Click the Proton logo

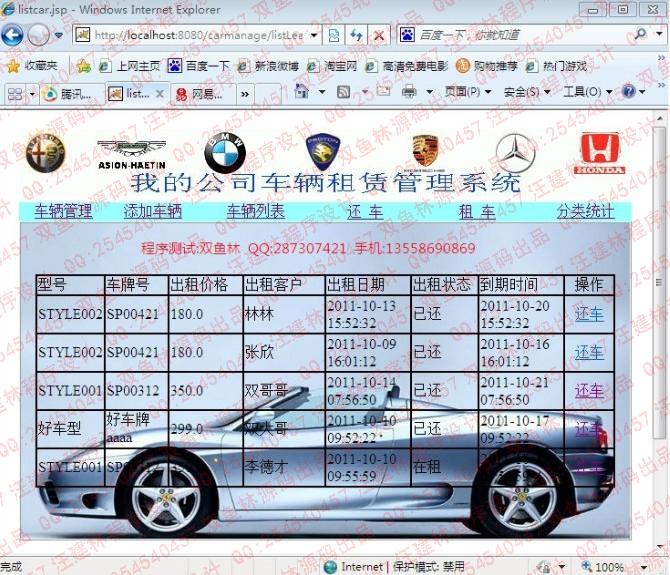(323, 153)
